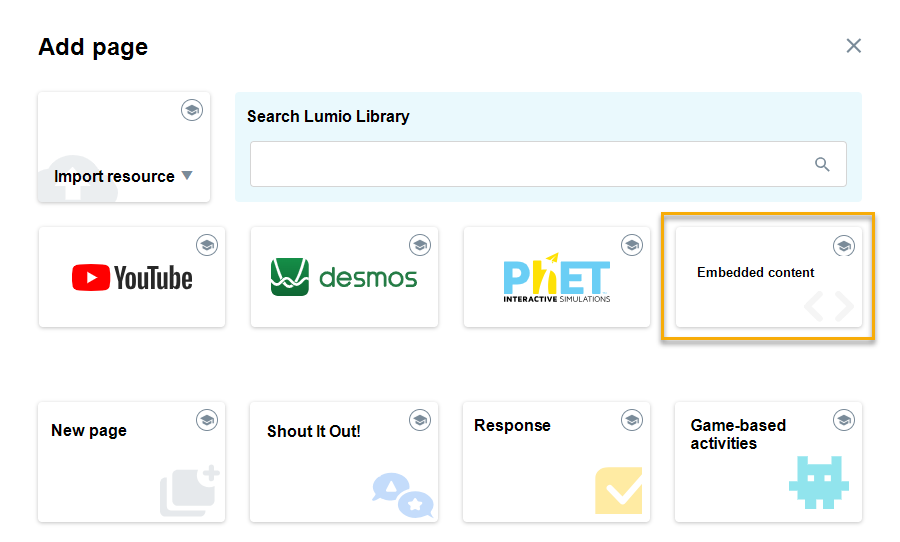Click graduation cap icon on Response card
The width and height of the screenshot is (900, 542).
[632, 420]
